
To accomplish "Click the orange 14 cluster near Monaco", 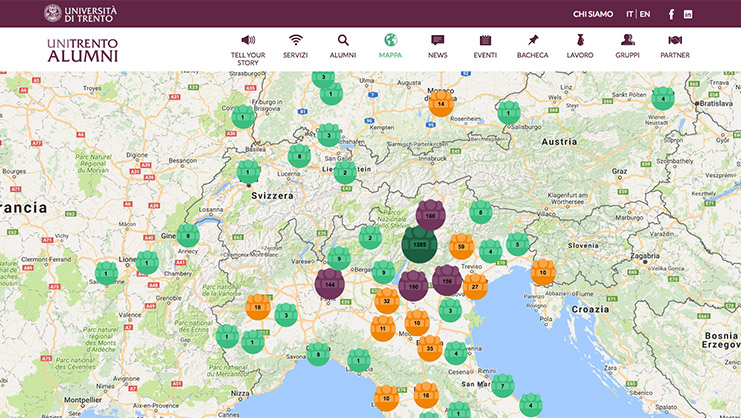I will [441, 103].
